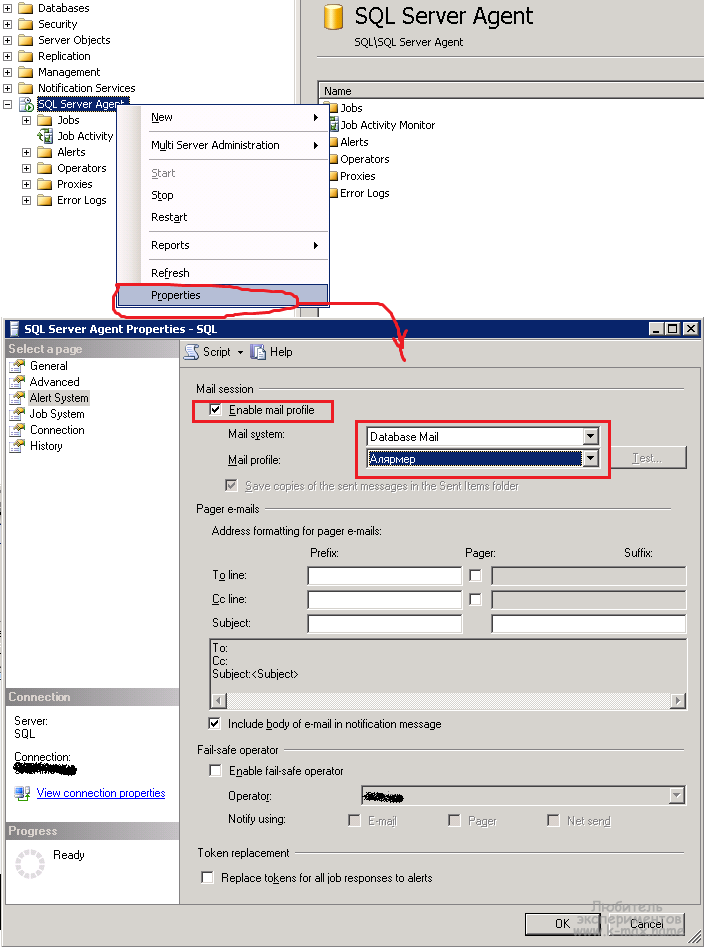The width and height of the screenshot is (704, 948).
Task: Choose Refresh in the context menu
Action: tap(235, 273)
